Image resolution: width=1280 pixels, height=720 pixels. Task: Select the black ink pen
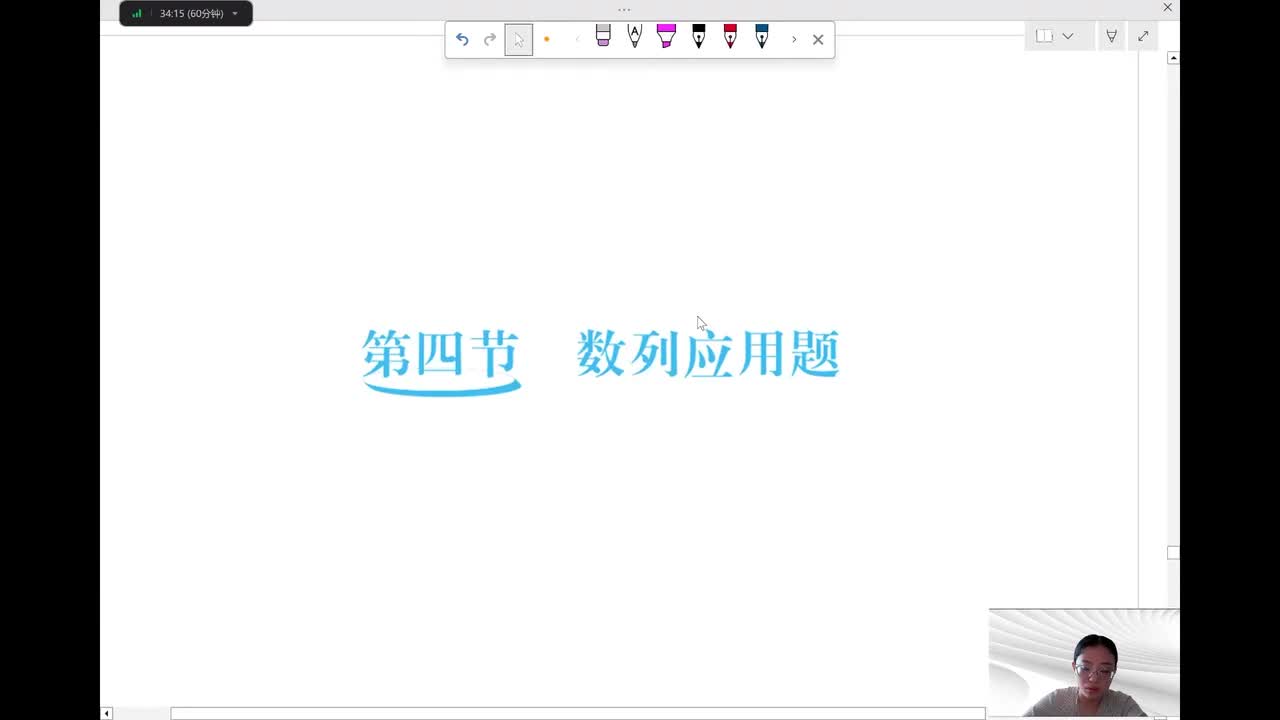pos(698,36)
